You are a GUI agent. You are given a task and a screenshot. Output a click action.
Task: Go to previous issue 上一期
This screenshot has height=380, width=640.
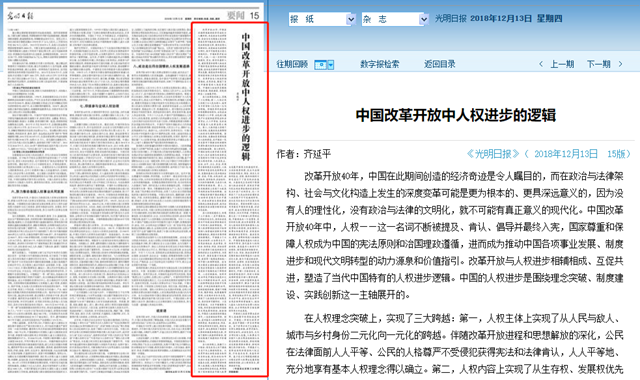click(562, 64)
